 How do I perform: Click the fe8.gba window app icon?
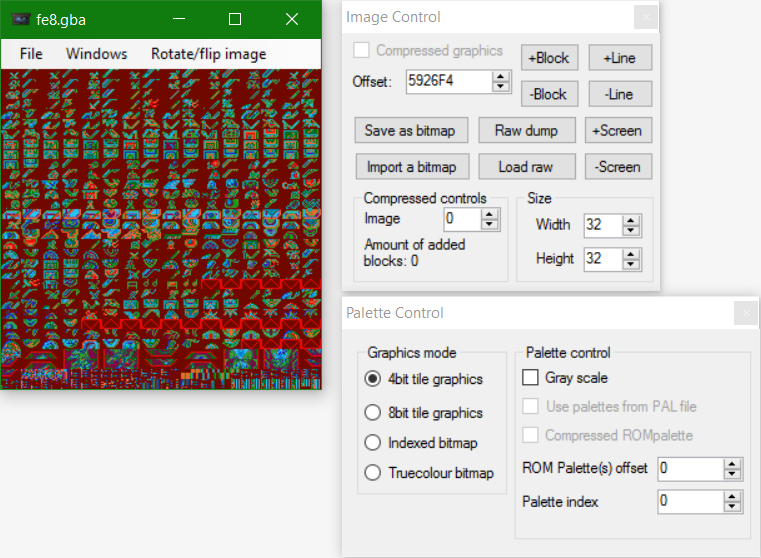(20, 19)
